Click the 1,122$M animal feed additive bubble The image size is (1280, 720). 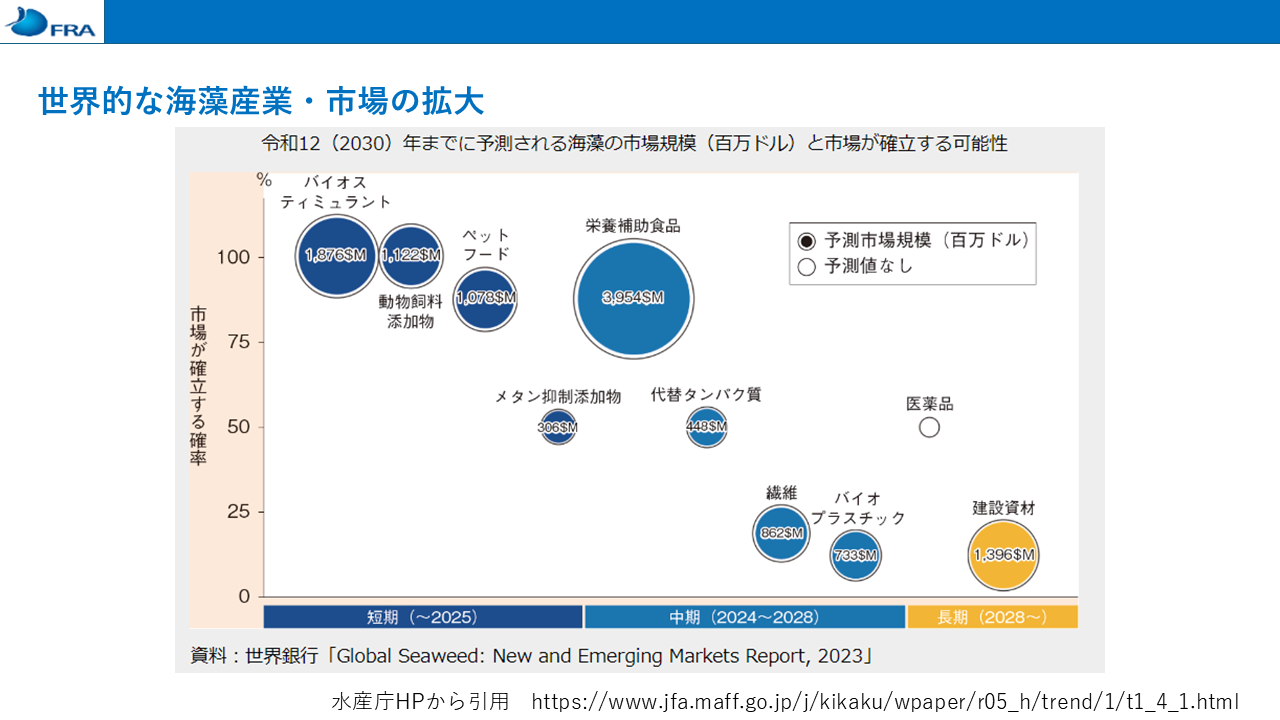(x=411, y=256)
